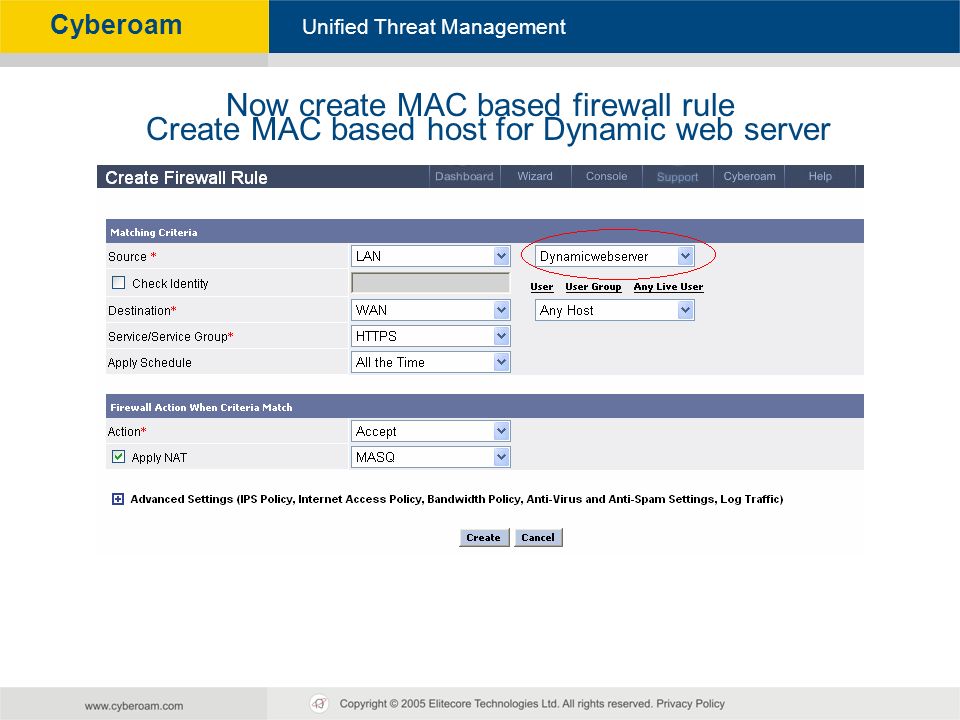Open the All the Time schedule dropdown
Screen dimensions: 960x720
coord(430,362)
